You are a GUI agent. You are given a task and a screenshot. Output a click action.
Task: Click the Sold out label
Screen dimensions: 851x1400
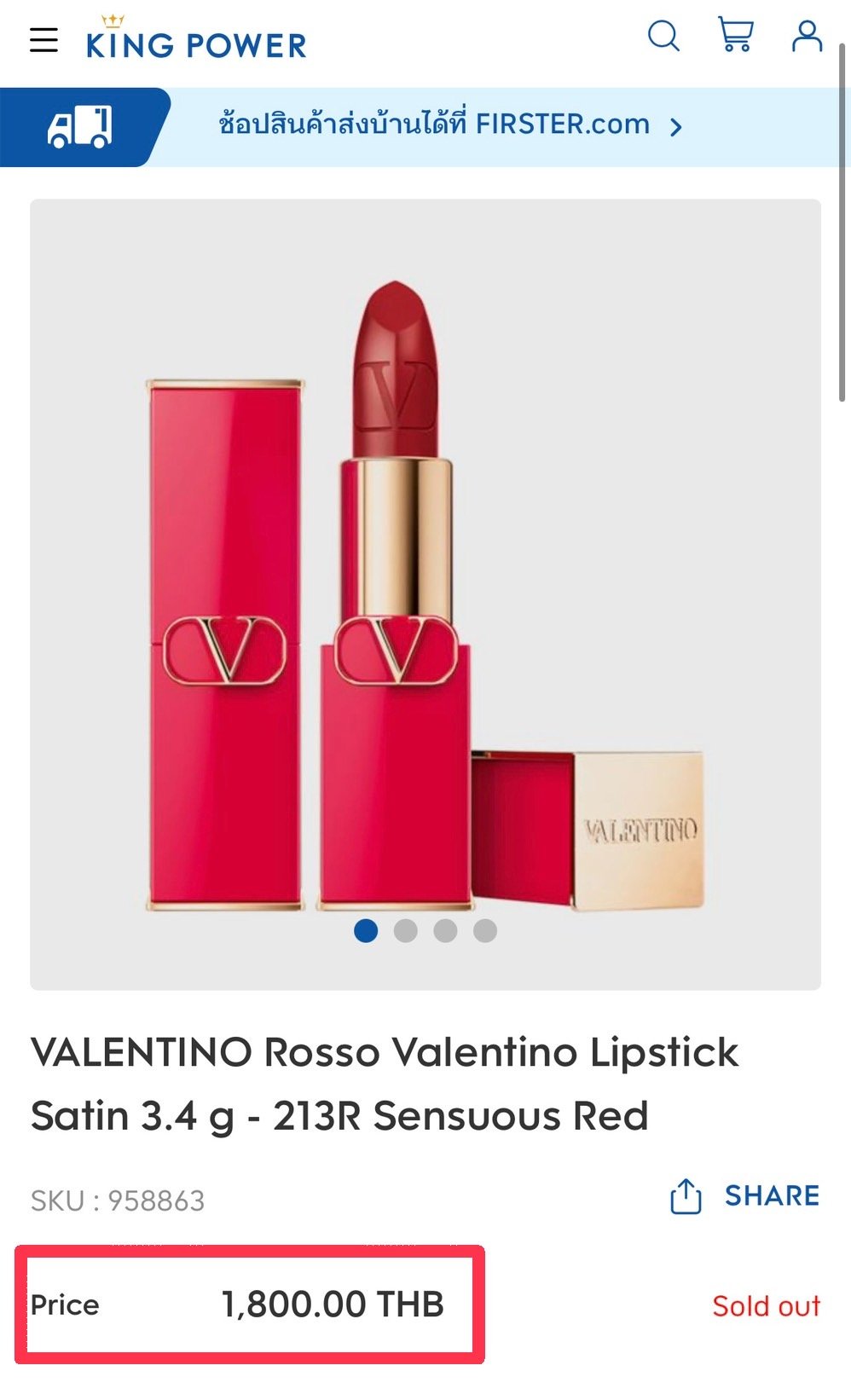pos(766,1305)
